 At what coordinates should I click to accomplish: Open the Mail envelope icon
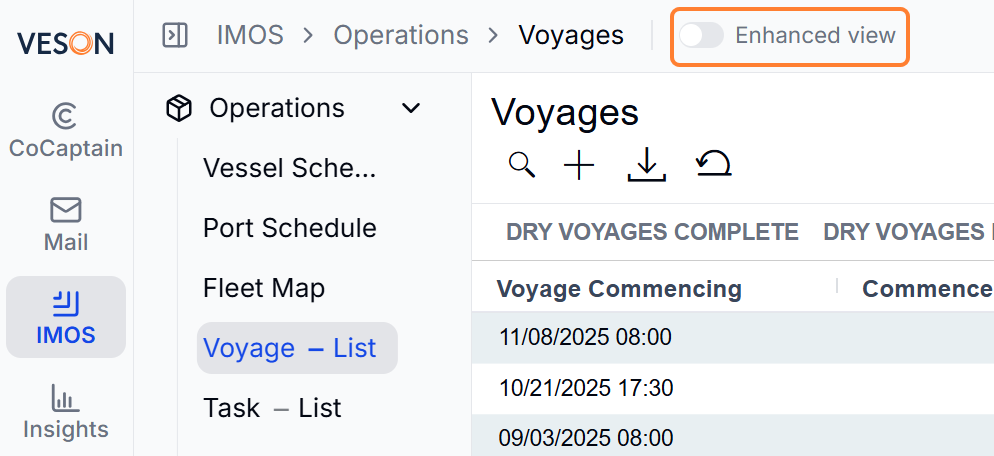click(66, 210)
